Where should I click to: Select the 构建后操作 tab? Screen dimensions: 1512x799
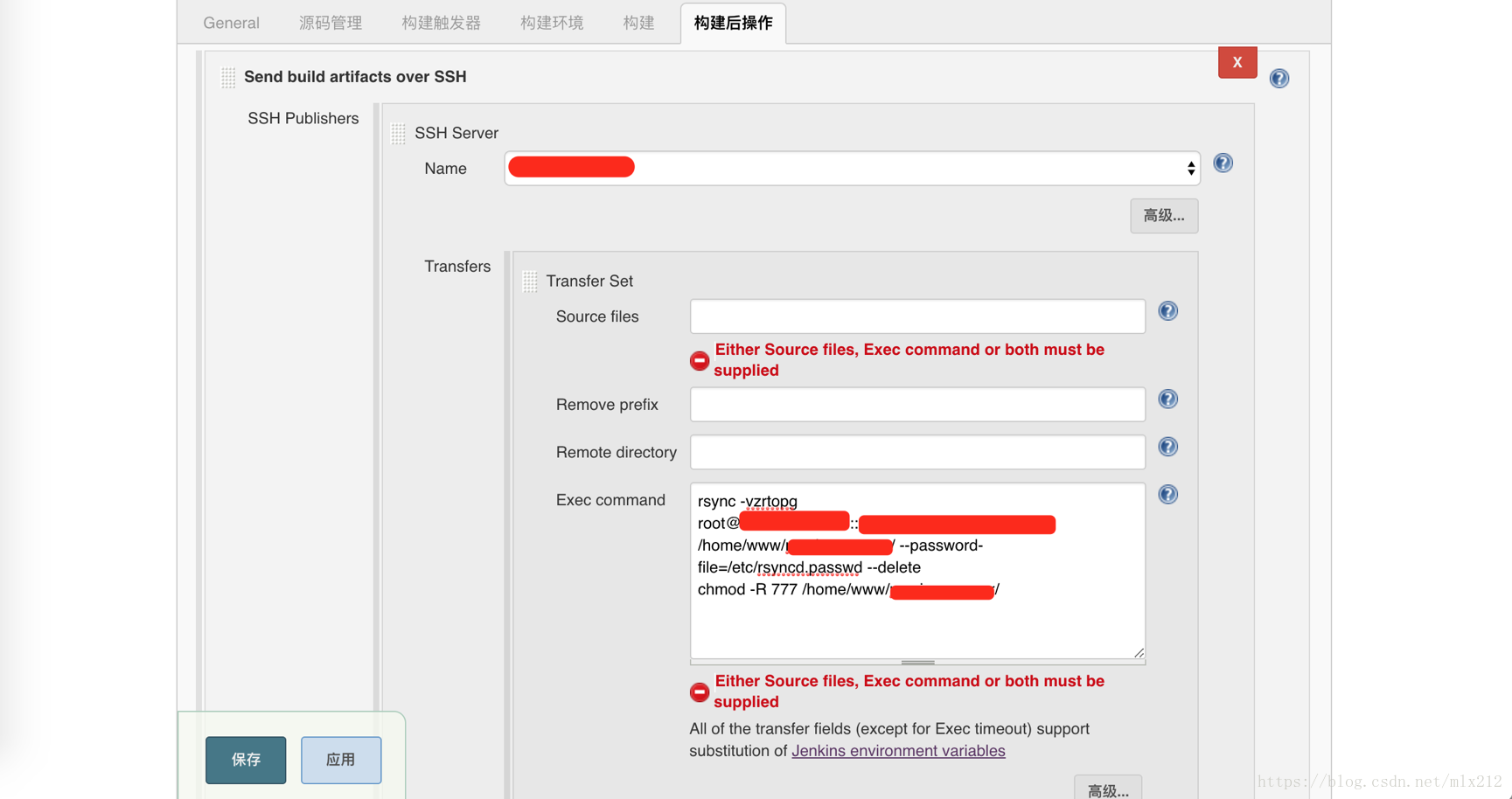click(x=733, y=23)
